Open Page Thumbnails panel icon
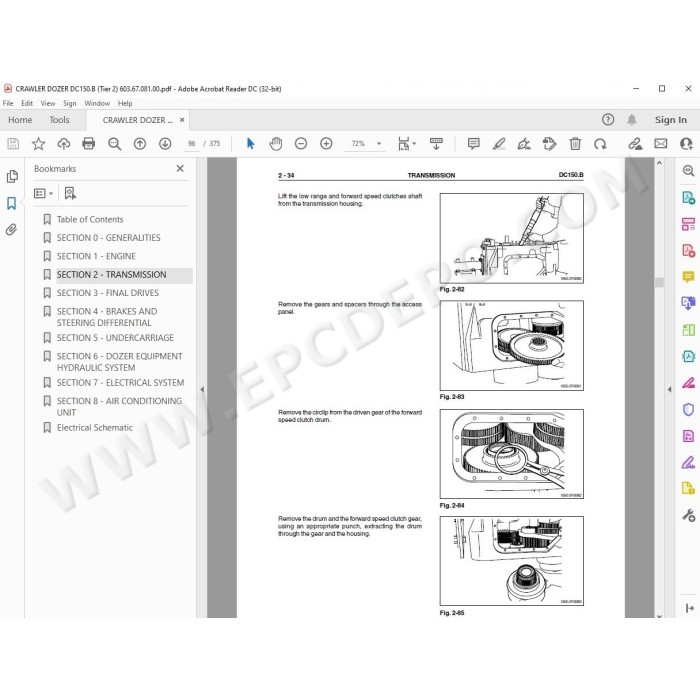The height and width of the screenshot is (700, 700). click(12, 177)
